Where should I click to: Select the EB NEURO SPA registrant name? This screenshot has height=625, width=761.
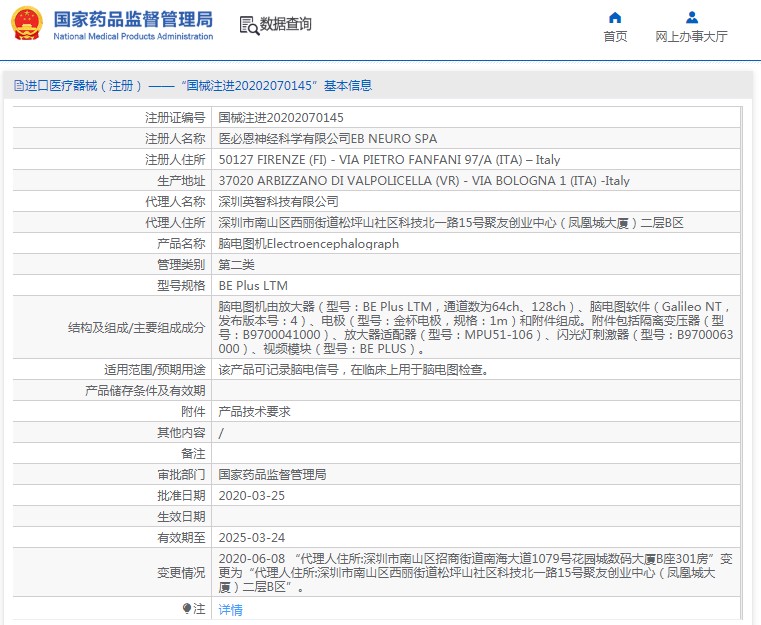tap(328, 139)
